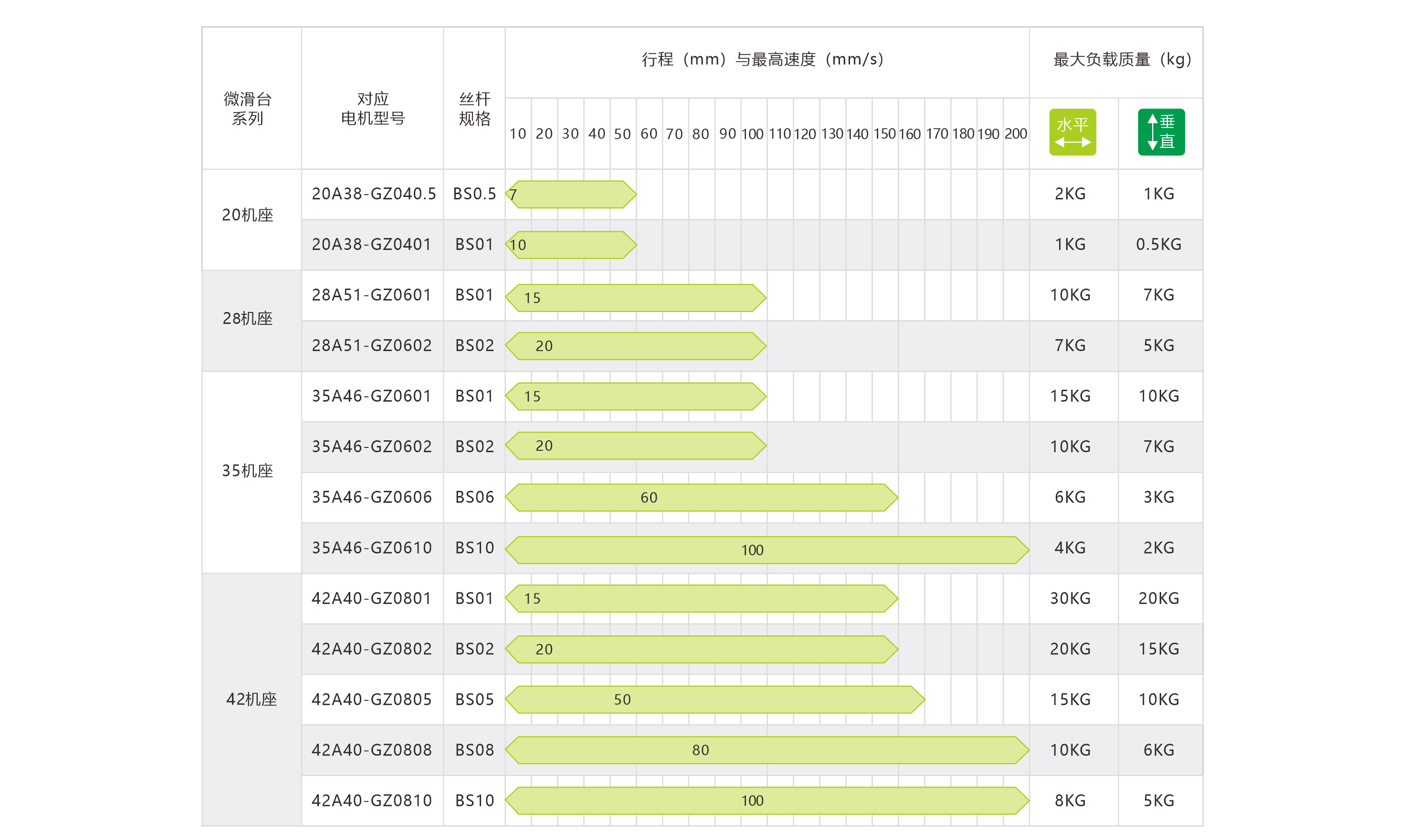Viewport: 1407px width, 840px height.
Task: Click the 100 stroke scale header label
Action: pos(752,134)
